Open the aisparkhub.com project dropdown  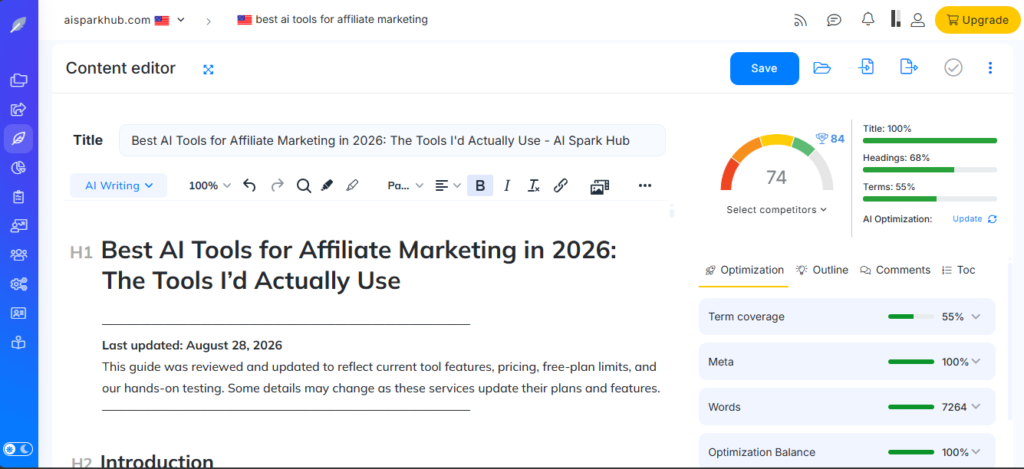125,20
